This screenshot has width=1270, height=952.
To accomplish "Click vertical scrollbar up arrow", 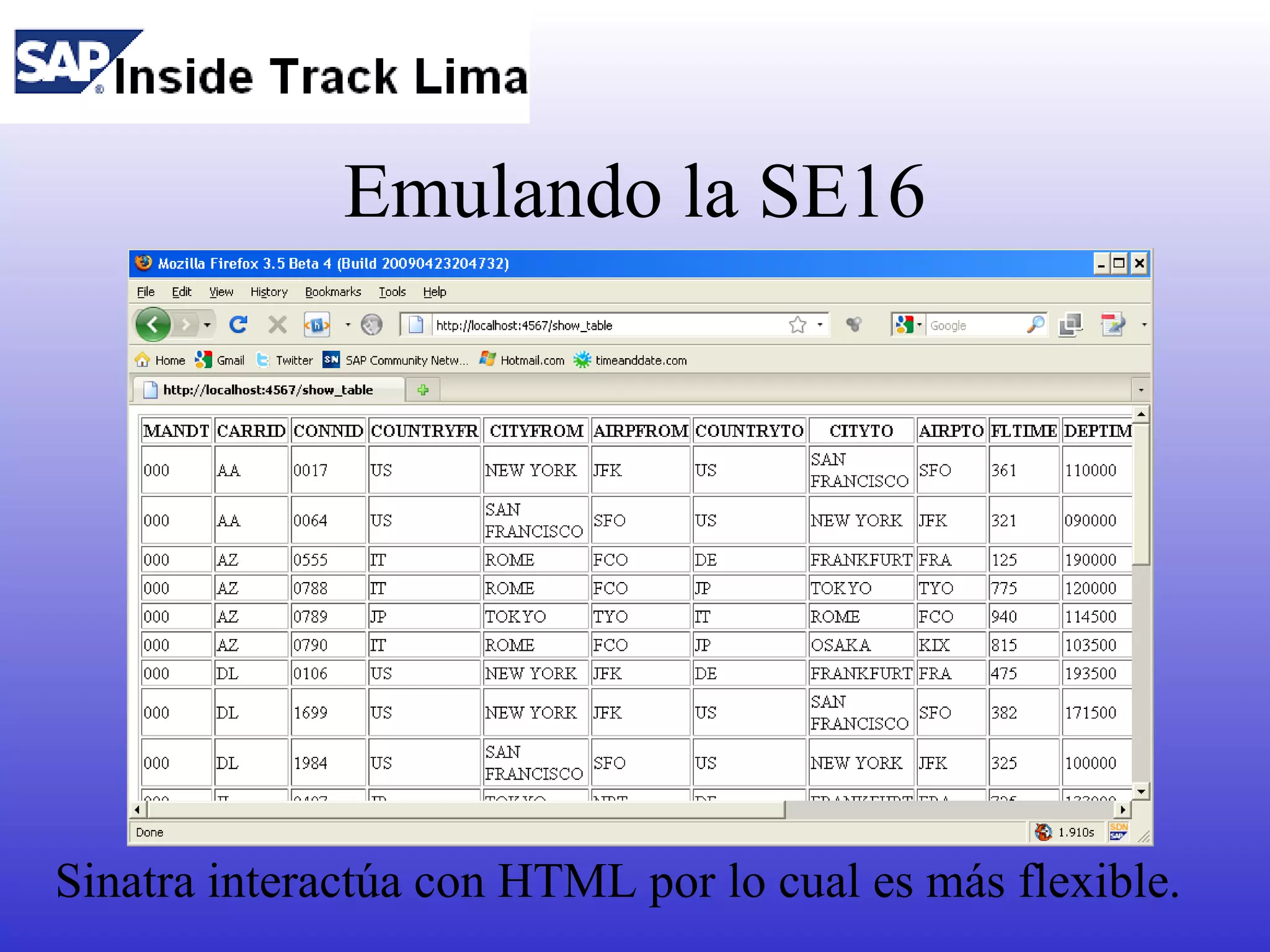I will [x=1141, y=414].
